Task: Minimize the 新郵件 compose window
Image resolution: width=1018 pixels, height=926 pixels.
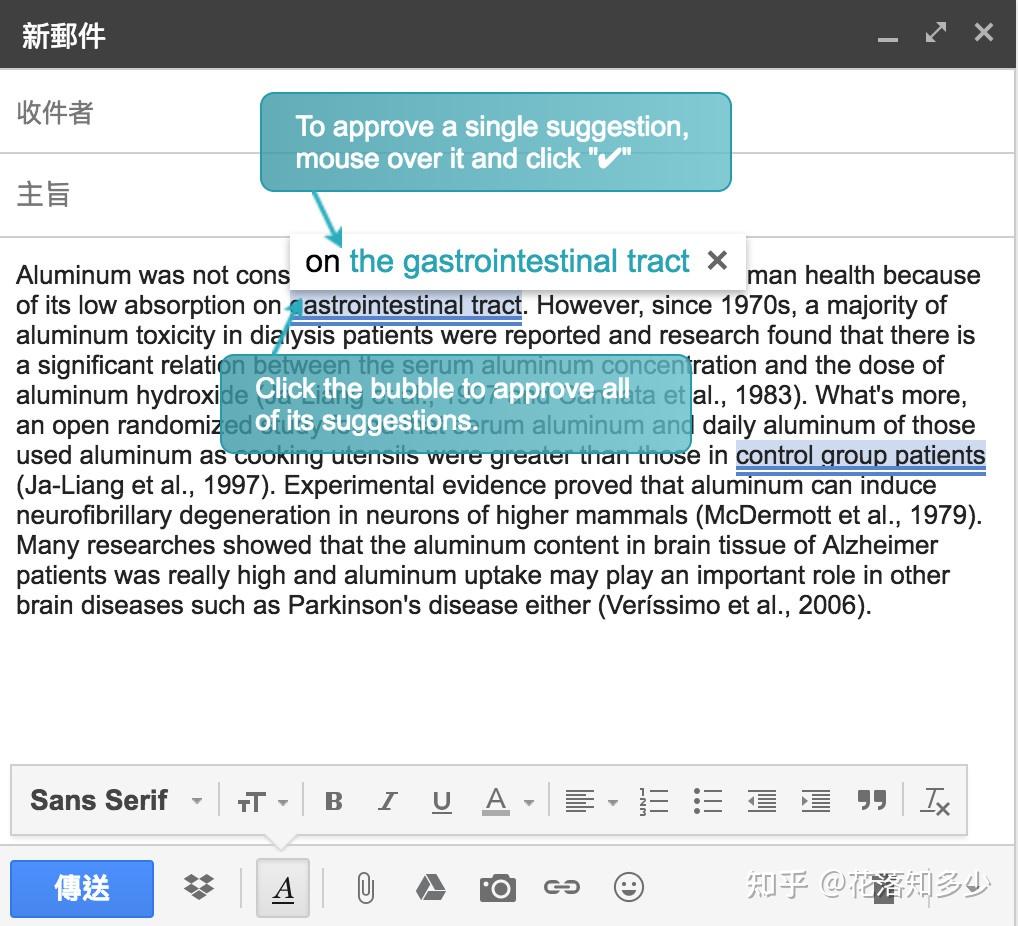Action: point(888,38)
